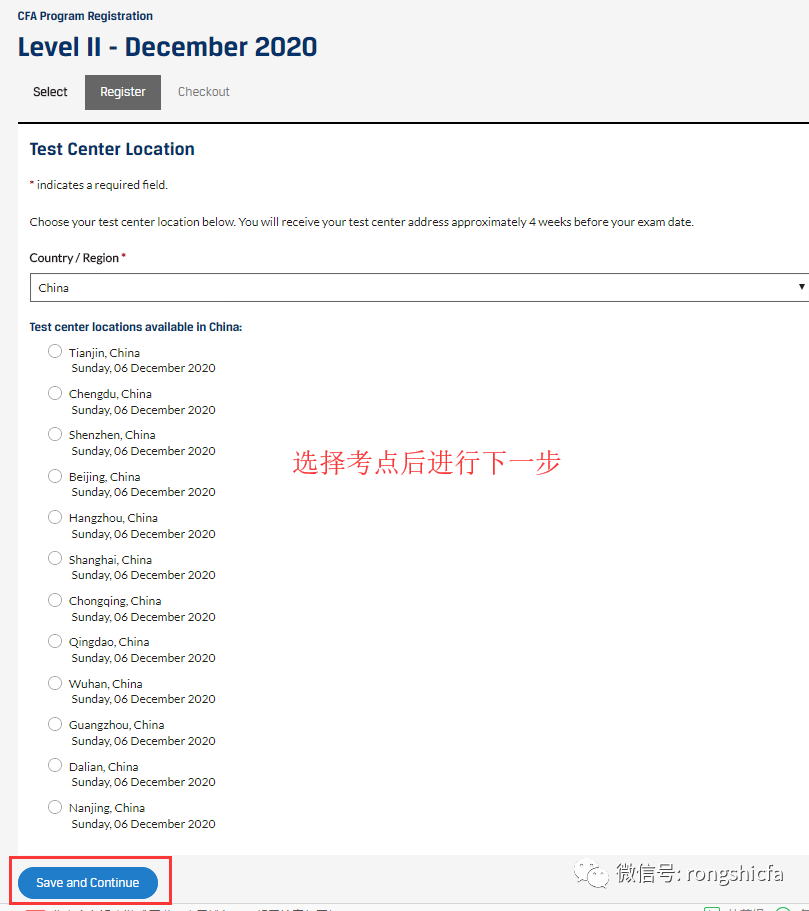This screenshot has height=911, width=809.
Task: Click the 'CFA Program Registration' text
Action: [85, 16]
